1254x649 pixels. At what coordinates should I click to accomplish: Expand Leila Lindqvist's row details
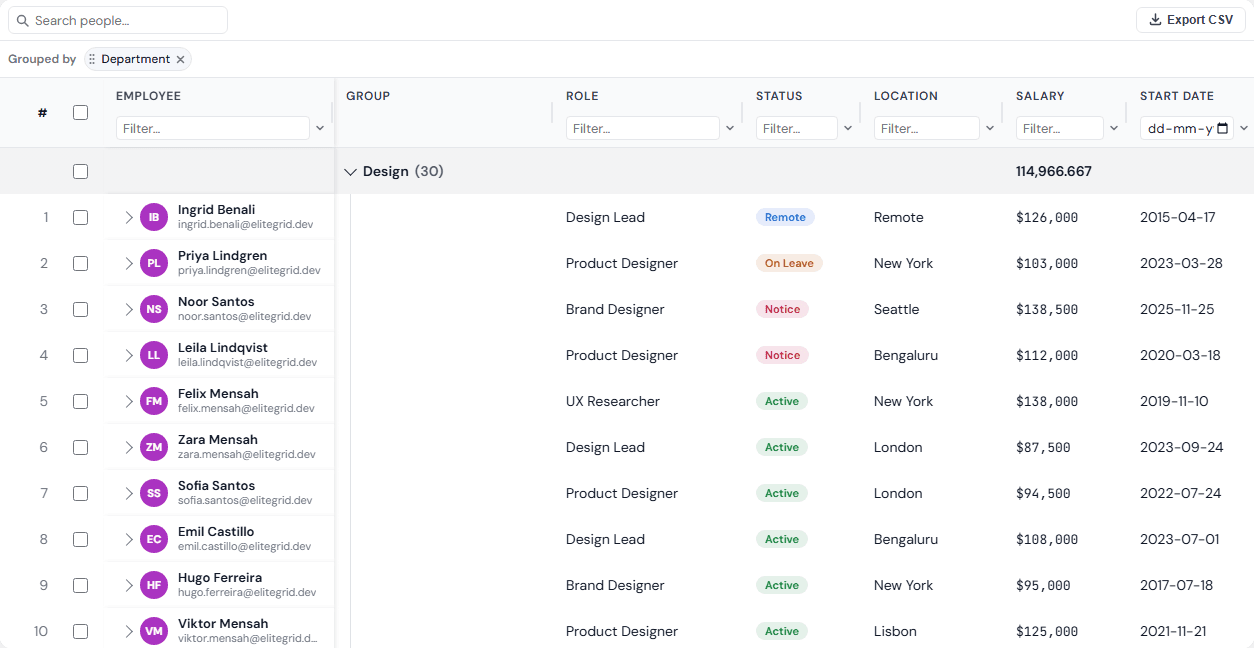129,355
